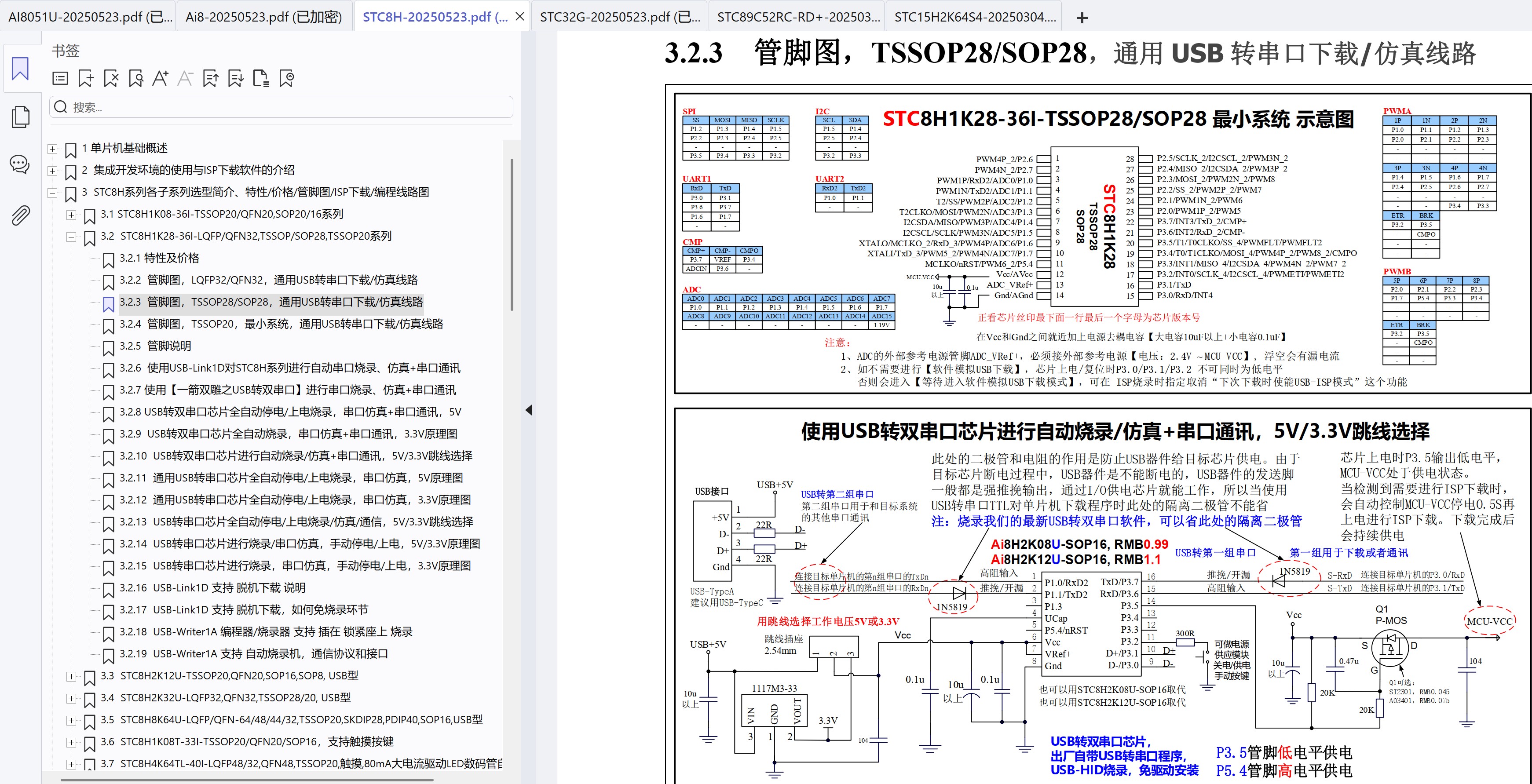The image size is (1532, 784).
Task: Expand bookmark 1 单片机基础概述
Action: click(x=52, y=149)
